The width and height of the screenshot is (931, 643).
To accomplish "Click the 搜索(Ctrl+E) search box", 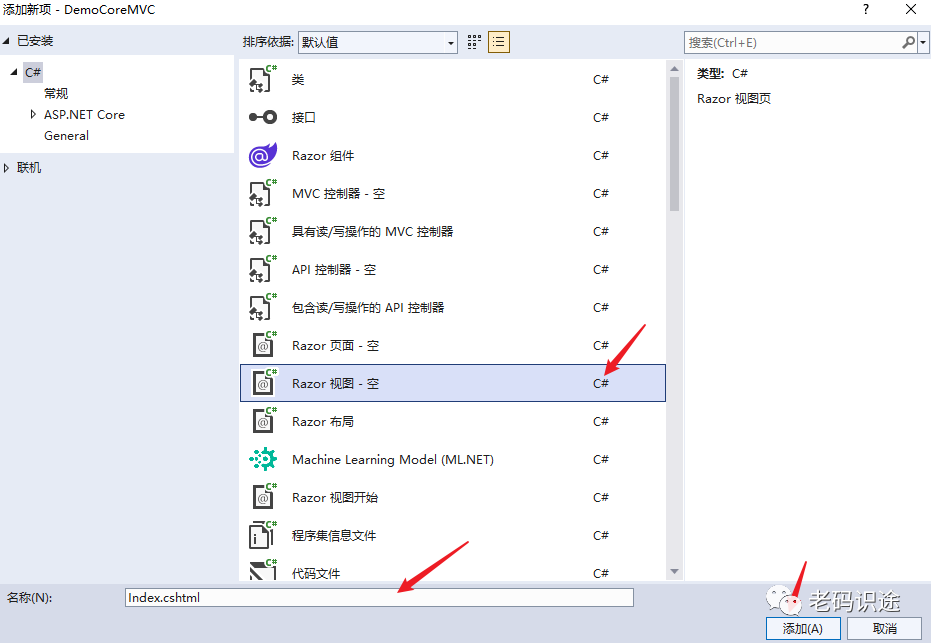I will pyautogui.click(x=793, y=42).
